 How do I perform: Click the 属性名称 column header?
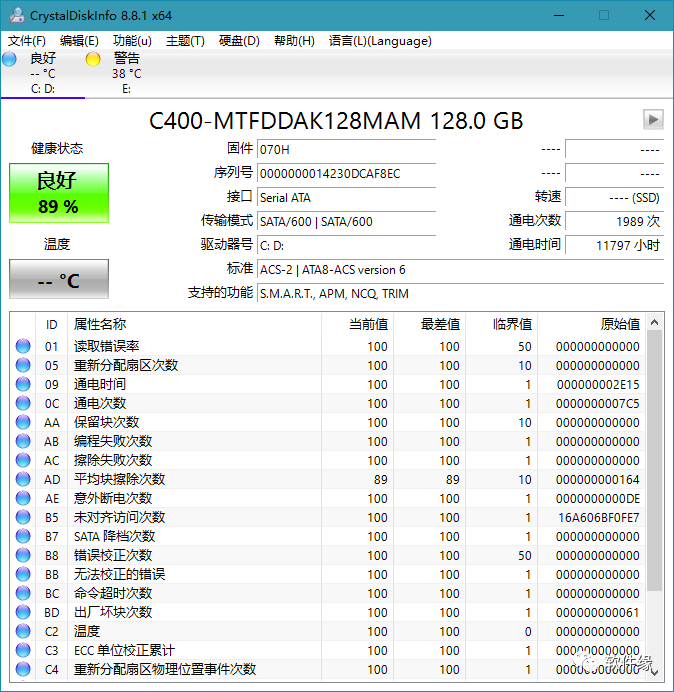tap(194, 324)
